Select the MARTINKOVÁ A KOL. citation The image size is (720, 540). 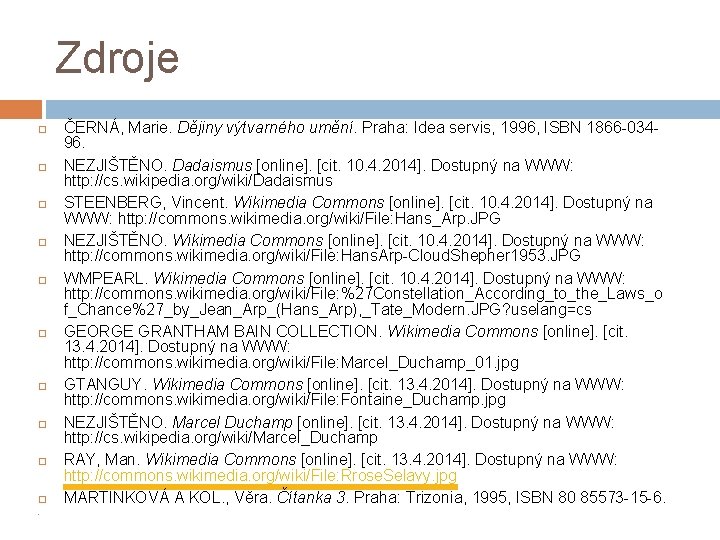click(x=365, y=497)
